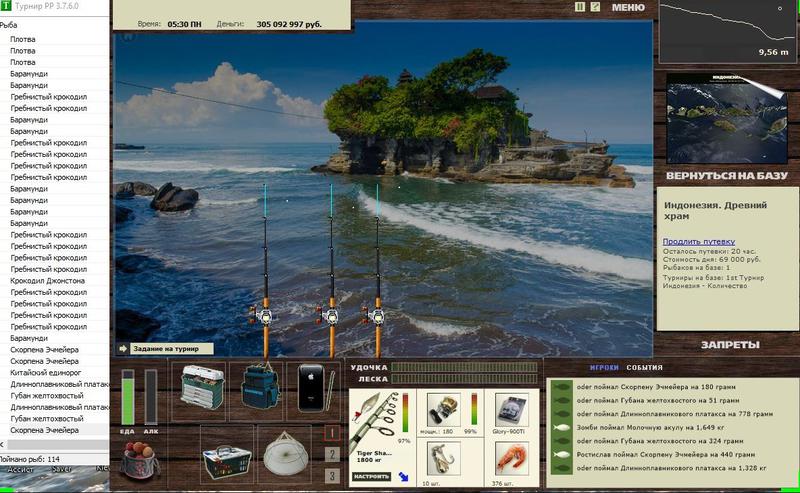This screenshot has width=800, height=493.
Task: Click the arrow icon beside Задание на турнир
Action: click(123, 349)
